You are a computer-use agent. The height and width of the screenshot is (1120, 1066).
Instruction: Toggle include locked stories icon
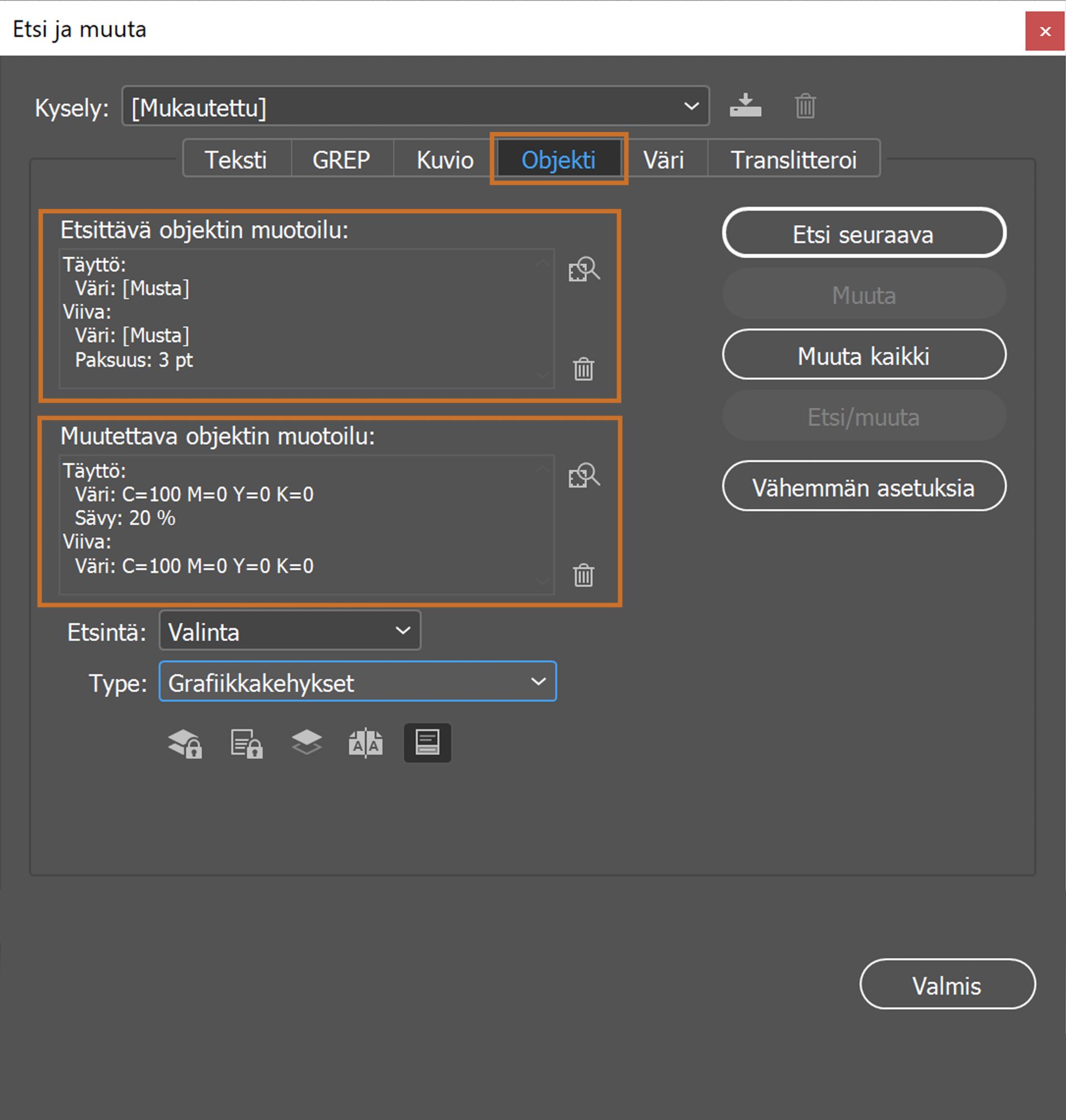pos(246,743)
